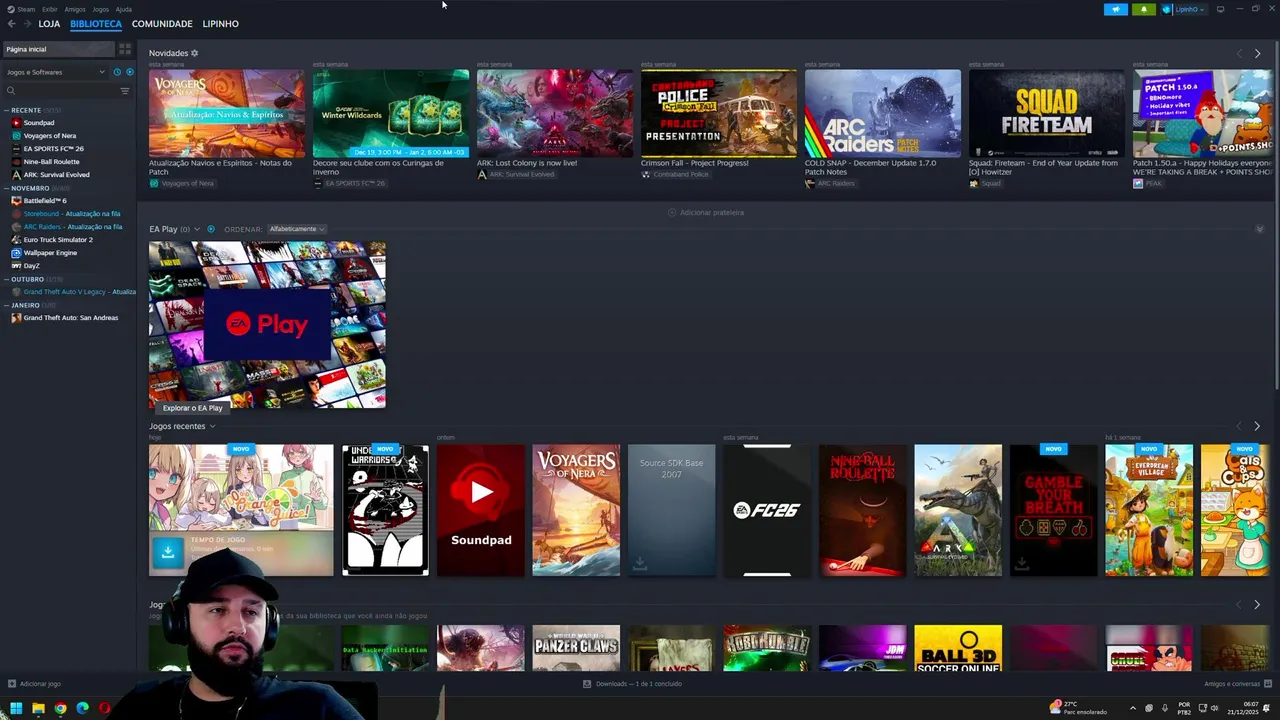Viewport: 1280px width, 720px height.
Task: Expand the Jogos recentes shelf menu
Action: 212,426
